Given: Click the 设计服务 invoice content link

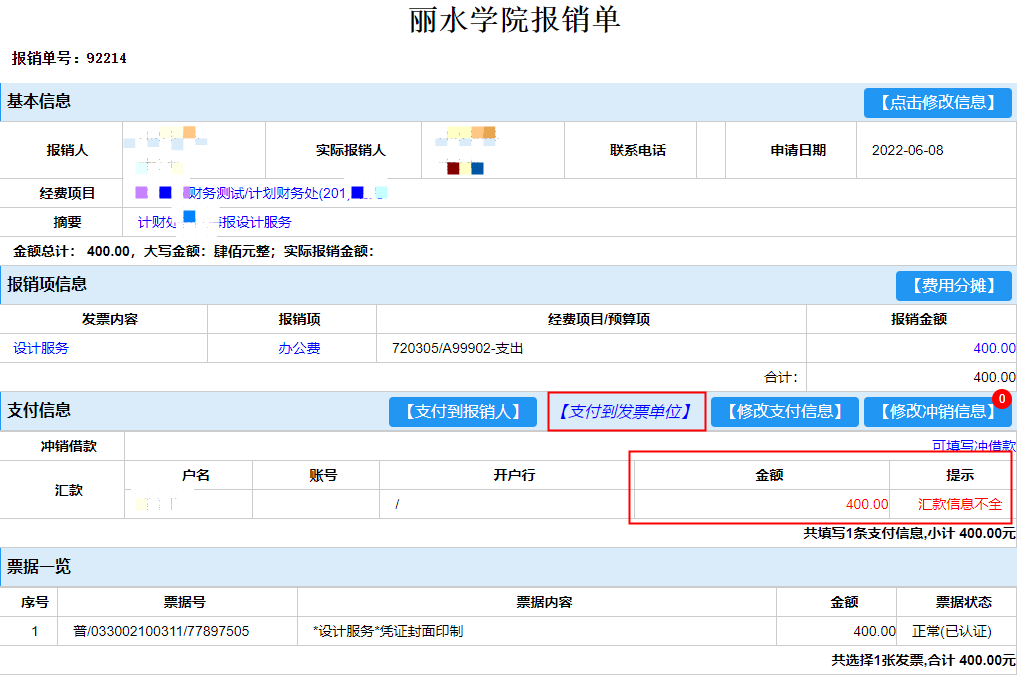Looking at the screenshot, I should pos(40,348).
